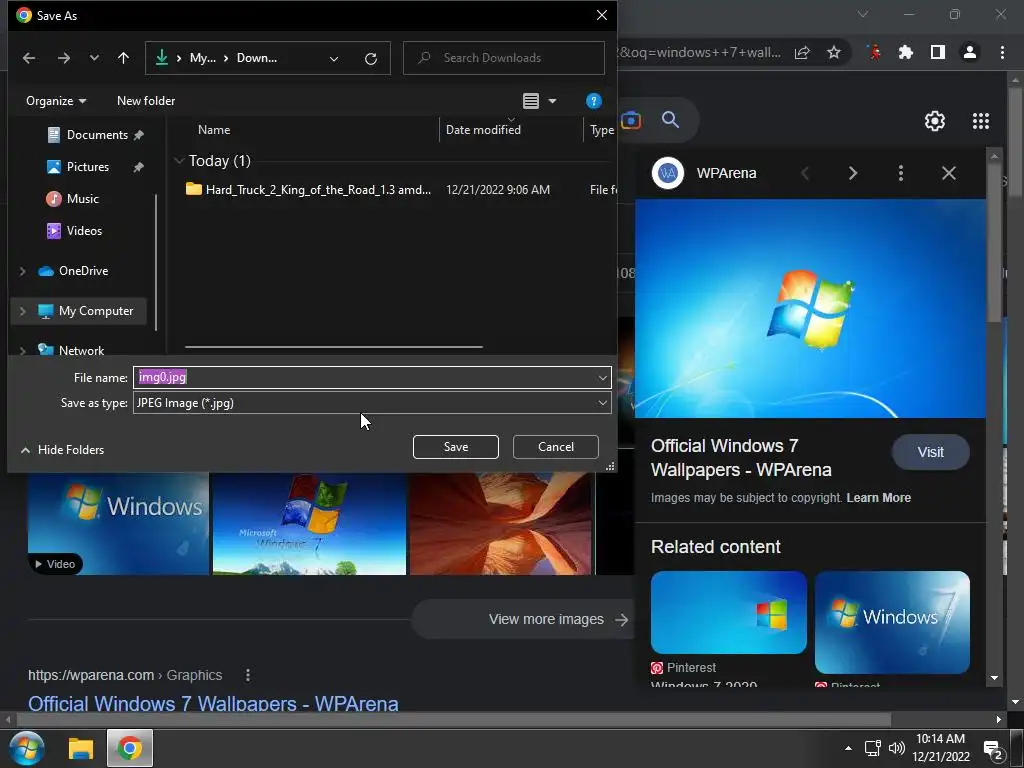This screenshot has height=768, width=1024.
Task: Create a New folder
Action: click(x=146, y=101)
